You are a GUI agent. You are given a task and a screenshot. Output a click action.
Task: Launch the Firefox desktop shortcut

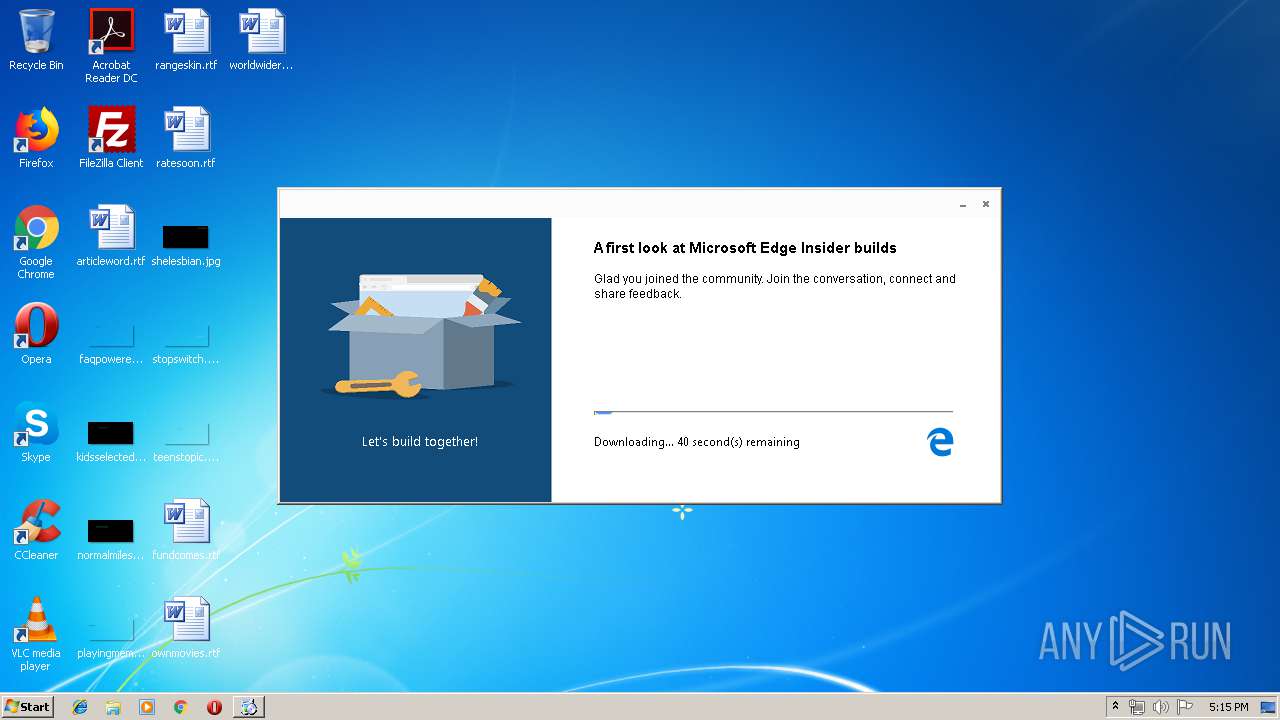click(x=36, y=138)
